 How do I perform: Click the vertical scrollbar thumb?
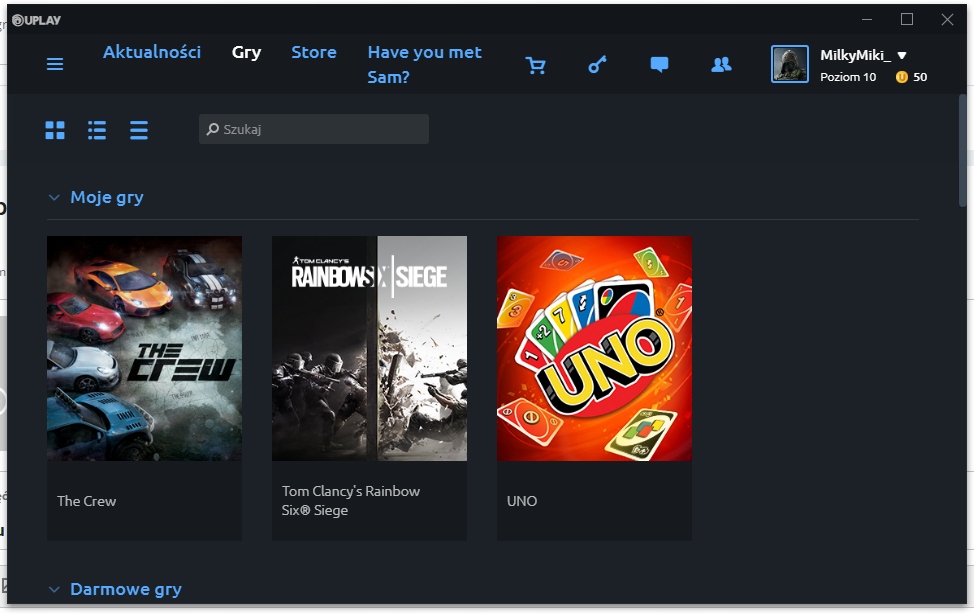(x=962, y=150)
